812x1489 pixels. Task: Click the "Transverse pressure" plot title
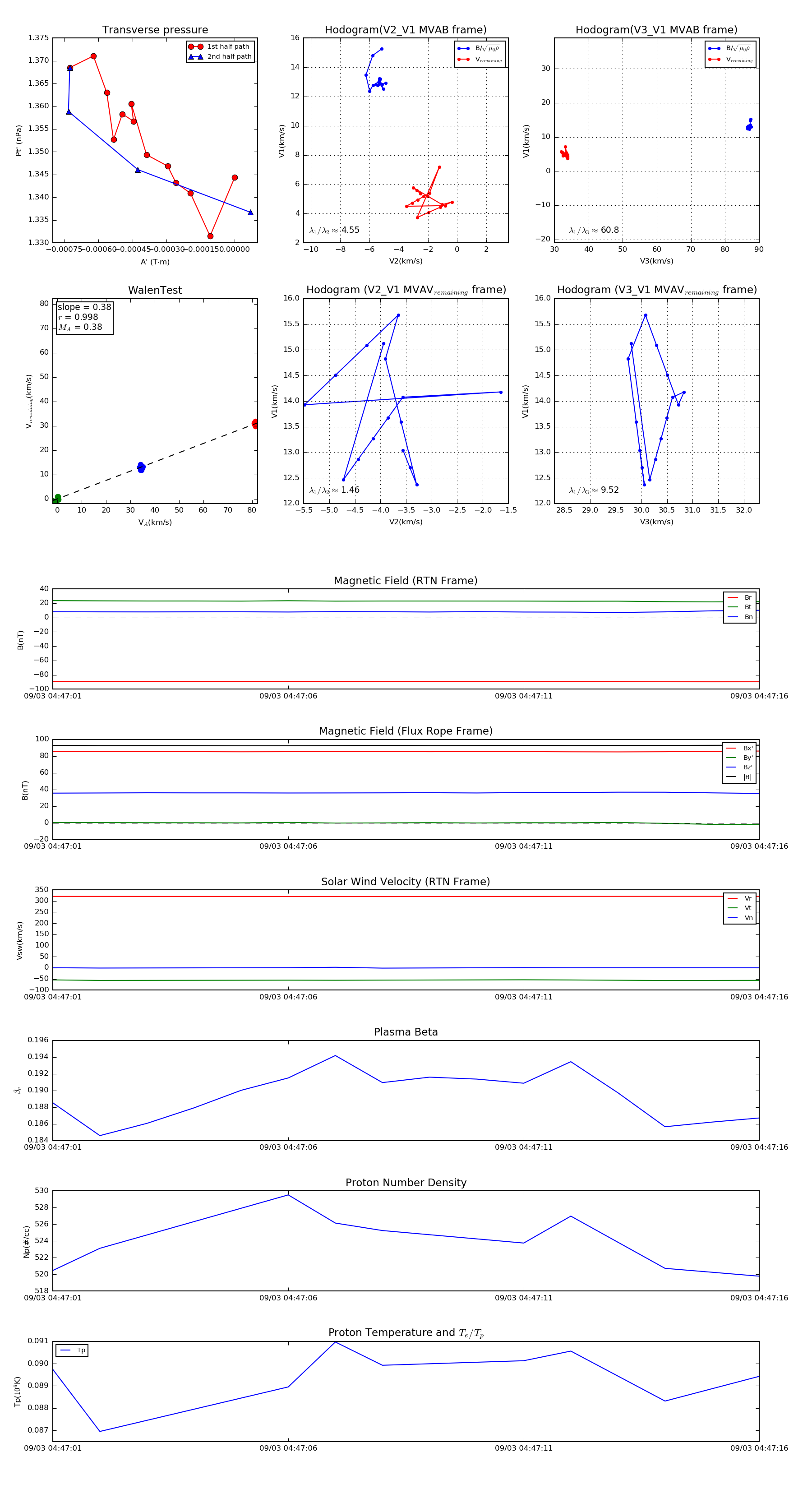point(155,30)
